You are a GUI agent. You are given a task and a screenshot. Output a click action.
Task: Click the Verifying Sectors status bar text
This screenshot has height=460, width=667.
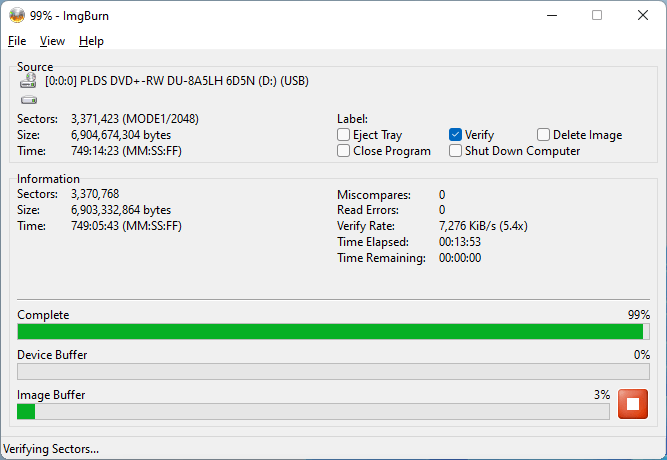pos(52,449)
